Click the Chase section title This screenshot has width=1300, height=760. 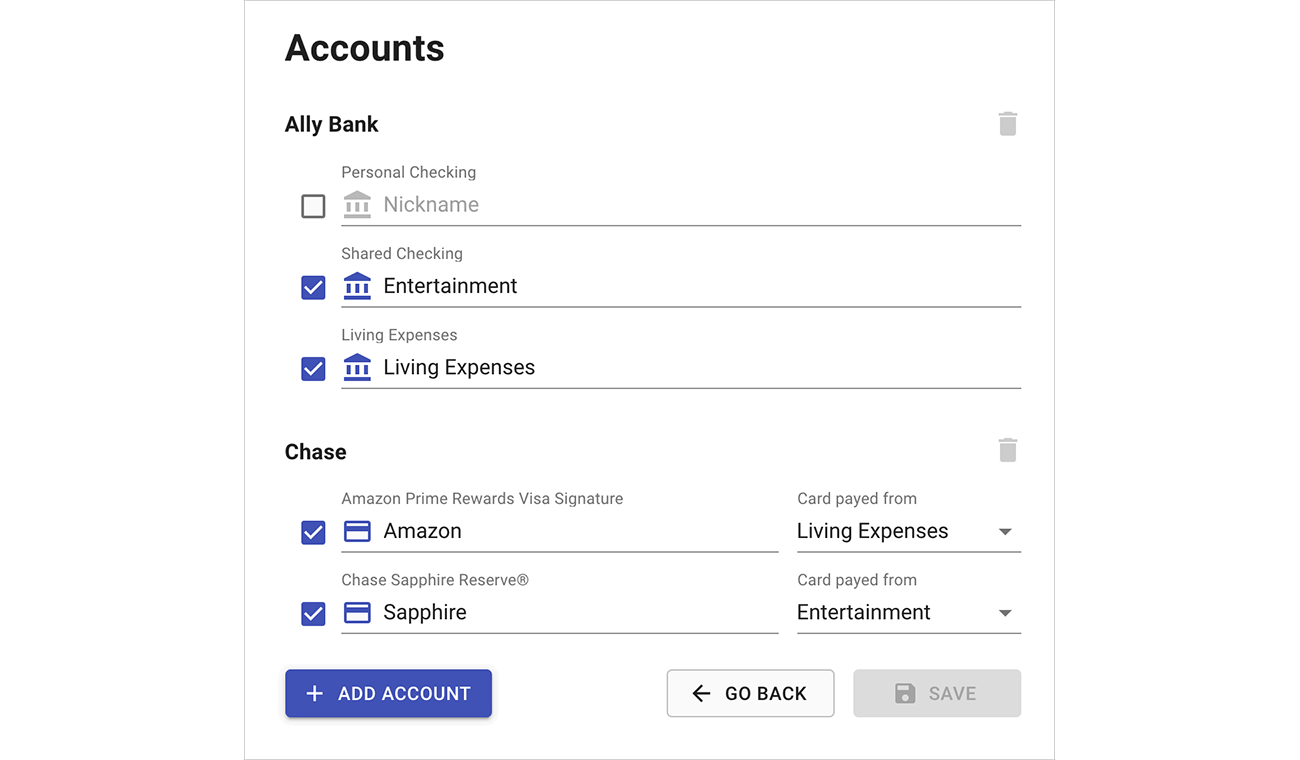pos(315,451)
